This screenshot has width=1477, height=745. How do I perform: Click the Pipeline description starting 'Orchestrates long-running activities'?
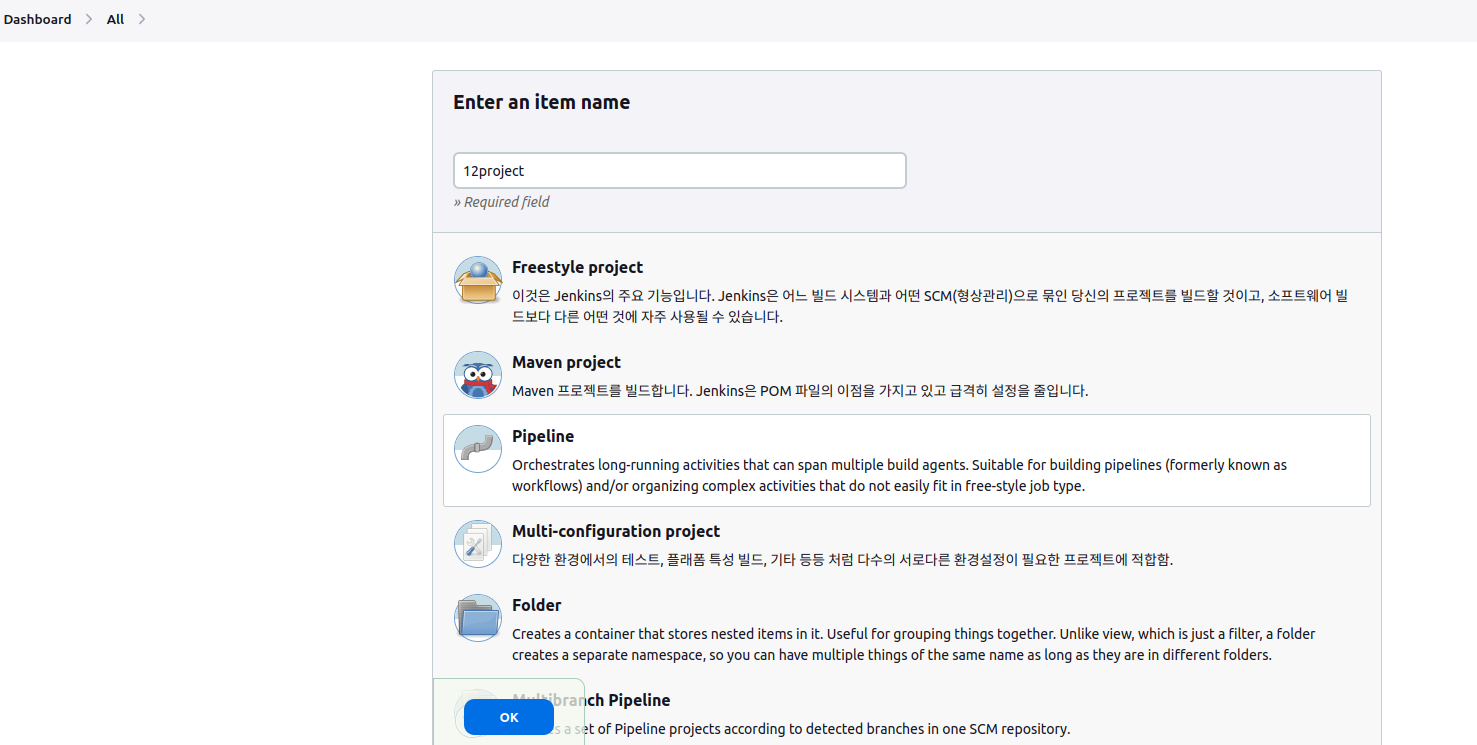[x=899, y=476]
